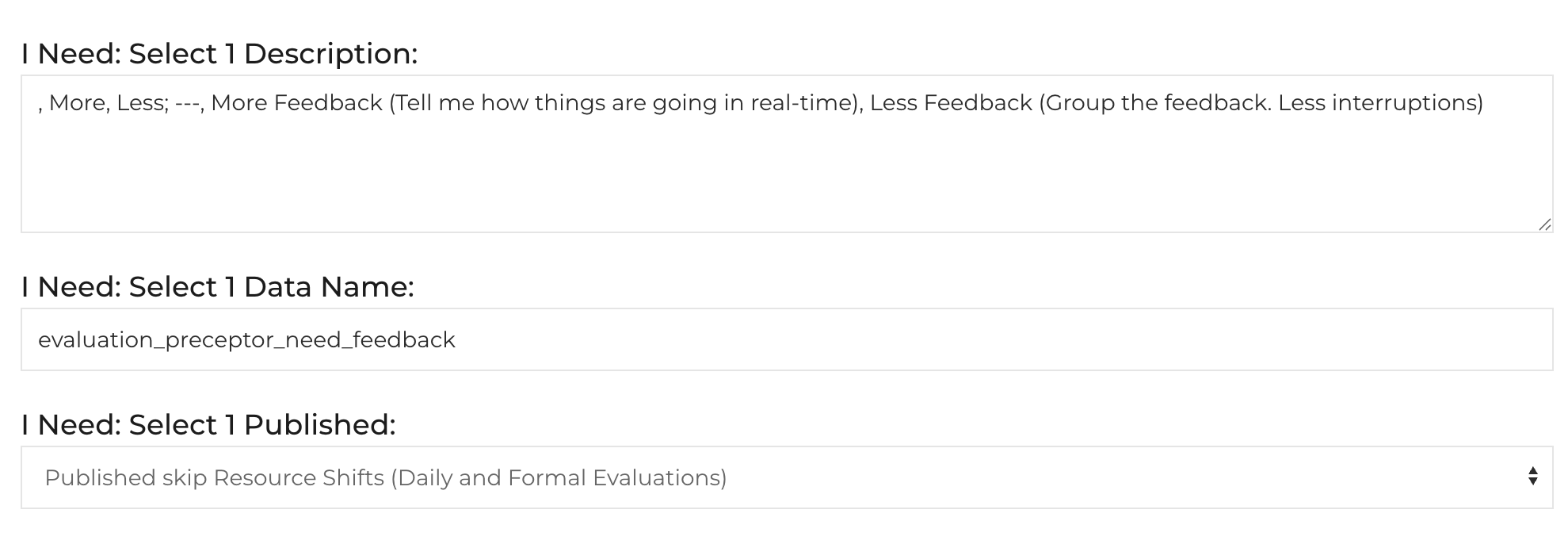Click the up-down arrows on the Published select

(x=1532, y=477)
